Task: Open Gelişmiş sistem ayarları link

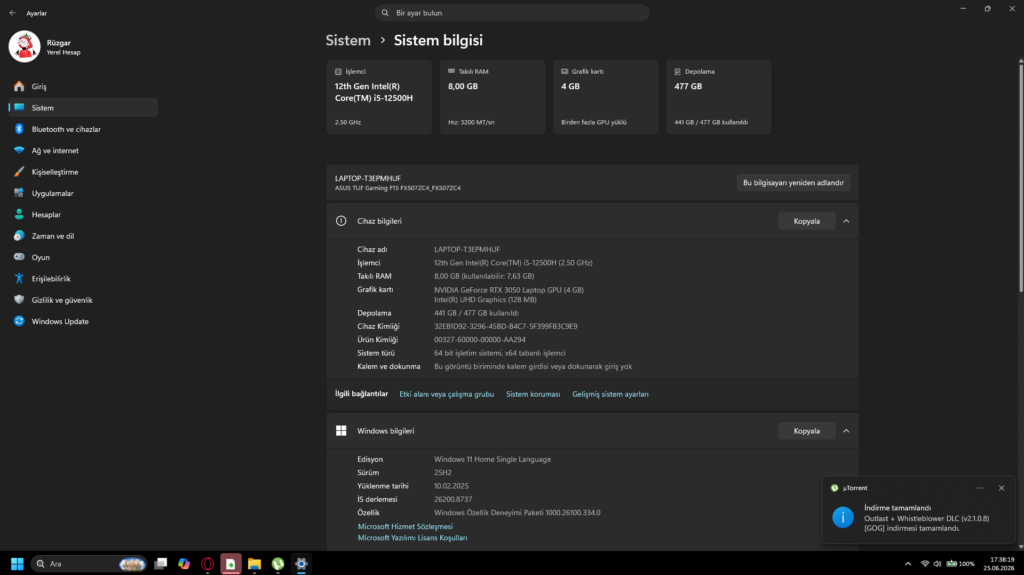Action: pos(611,394)
